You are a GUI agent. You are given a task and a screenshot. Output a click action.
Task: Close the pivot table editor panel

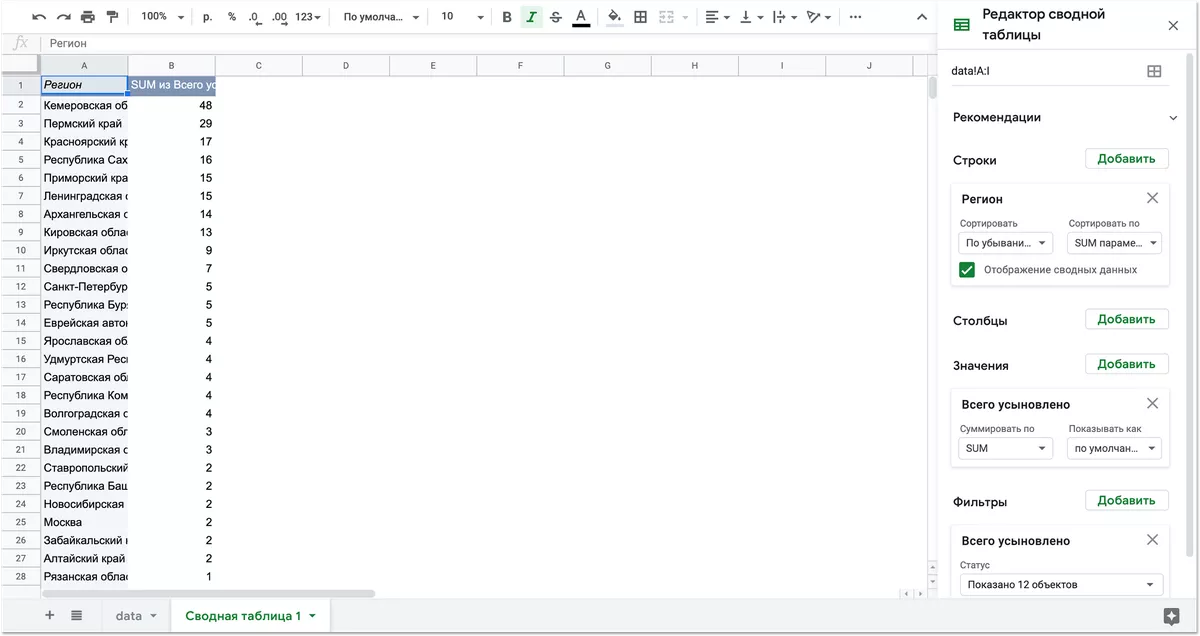point(1173,25)
